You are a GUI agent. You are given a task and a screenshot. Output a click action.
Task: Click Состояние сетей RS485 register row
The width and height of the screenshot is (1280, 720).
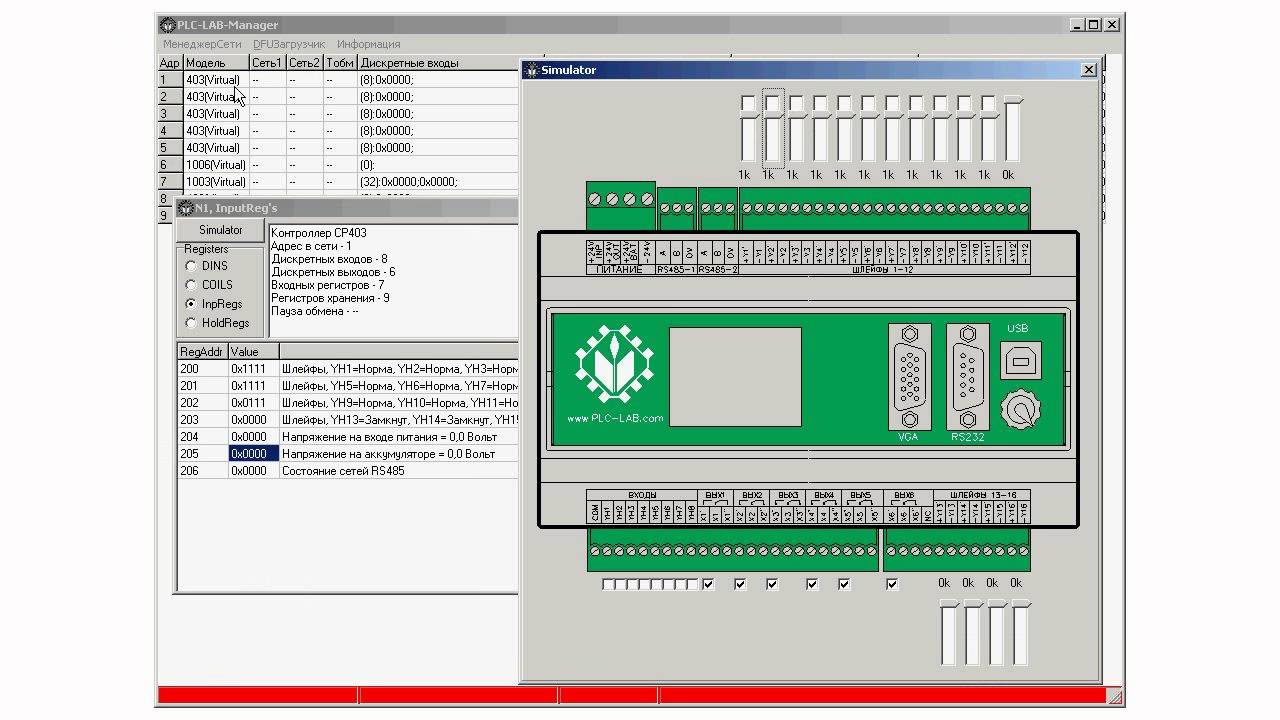pos(348,471)
